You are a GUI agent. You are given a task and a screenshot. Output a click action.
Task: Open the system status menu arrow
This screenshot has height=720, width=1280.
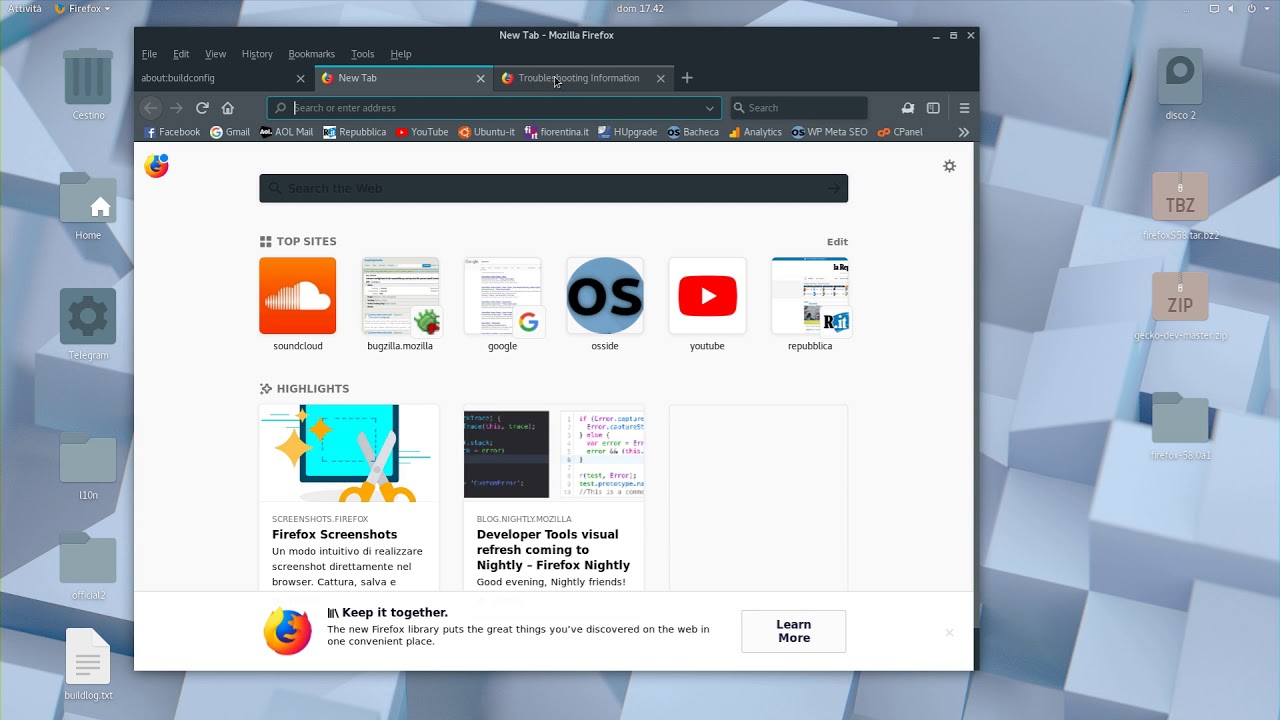[1267, 8]
